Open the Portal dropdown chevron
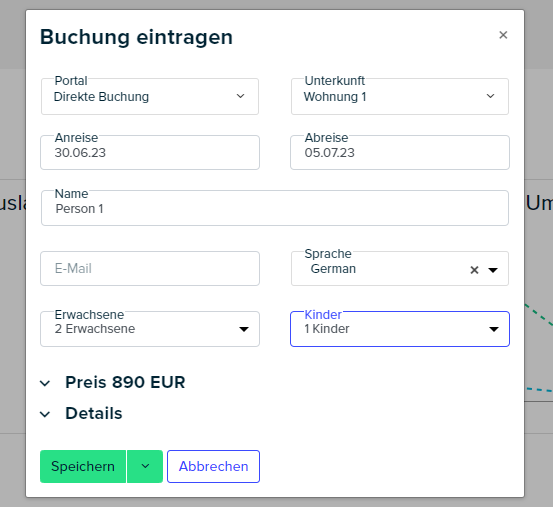Viewport: 553px width, 507px height. tap(241, 96)
